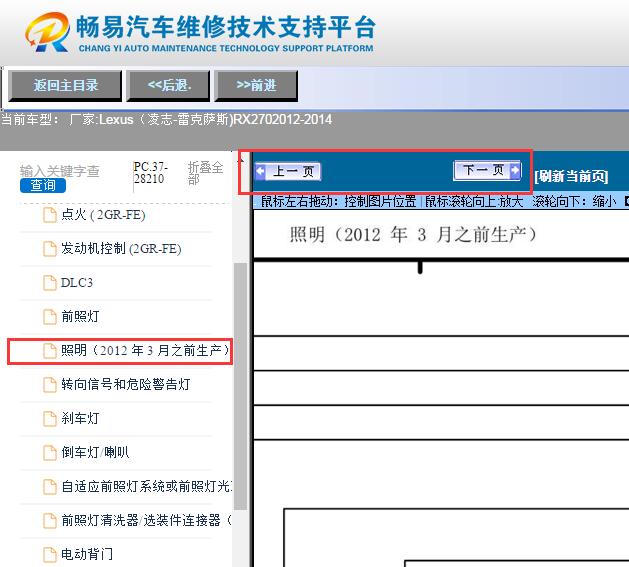629x567 pixels.
Task: Click document icon beside 电动背门
Action: pos(50,554)
